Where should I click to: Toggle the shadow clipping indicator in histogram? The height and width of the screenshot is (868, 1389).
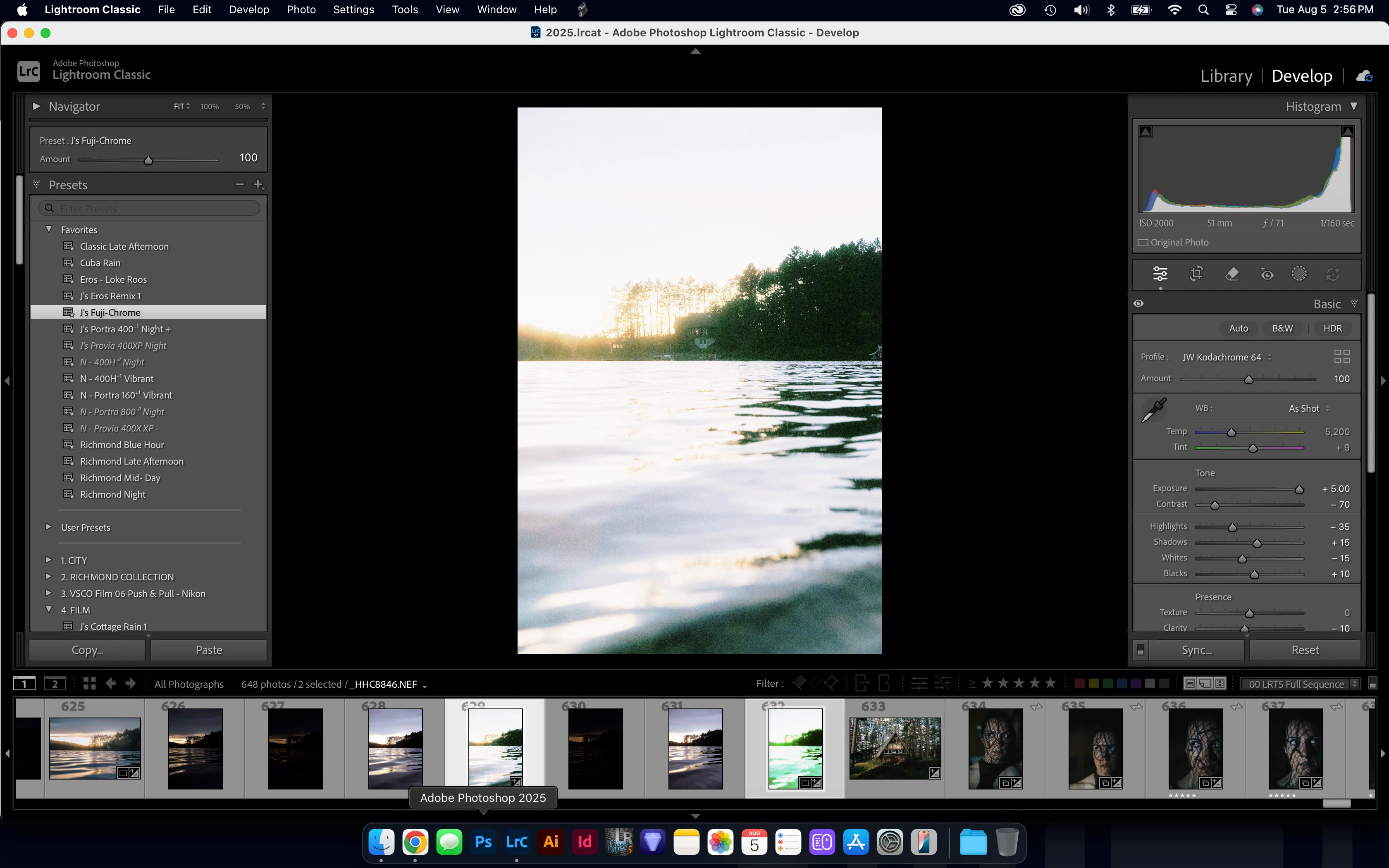pos(1146,131)
